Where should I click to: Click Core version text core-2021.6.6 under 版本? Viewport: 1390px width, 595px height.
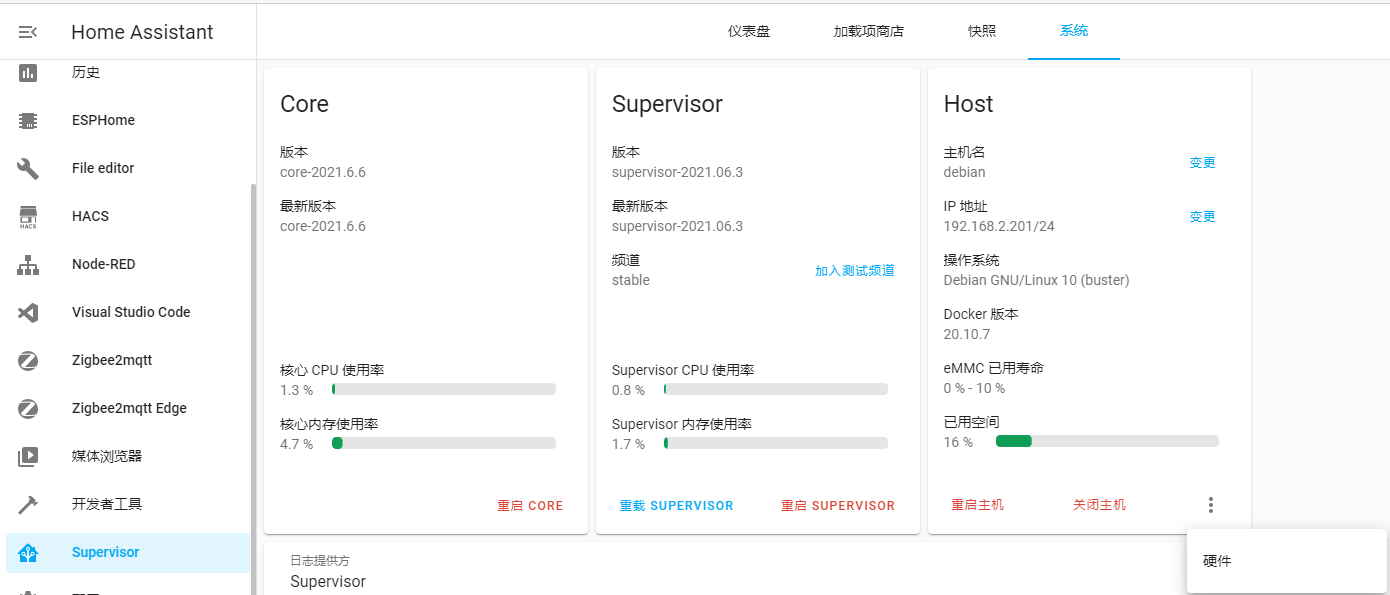click(323, 172)
